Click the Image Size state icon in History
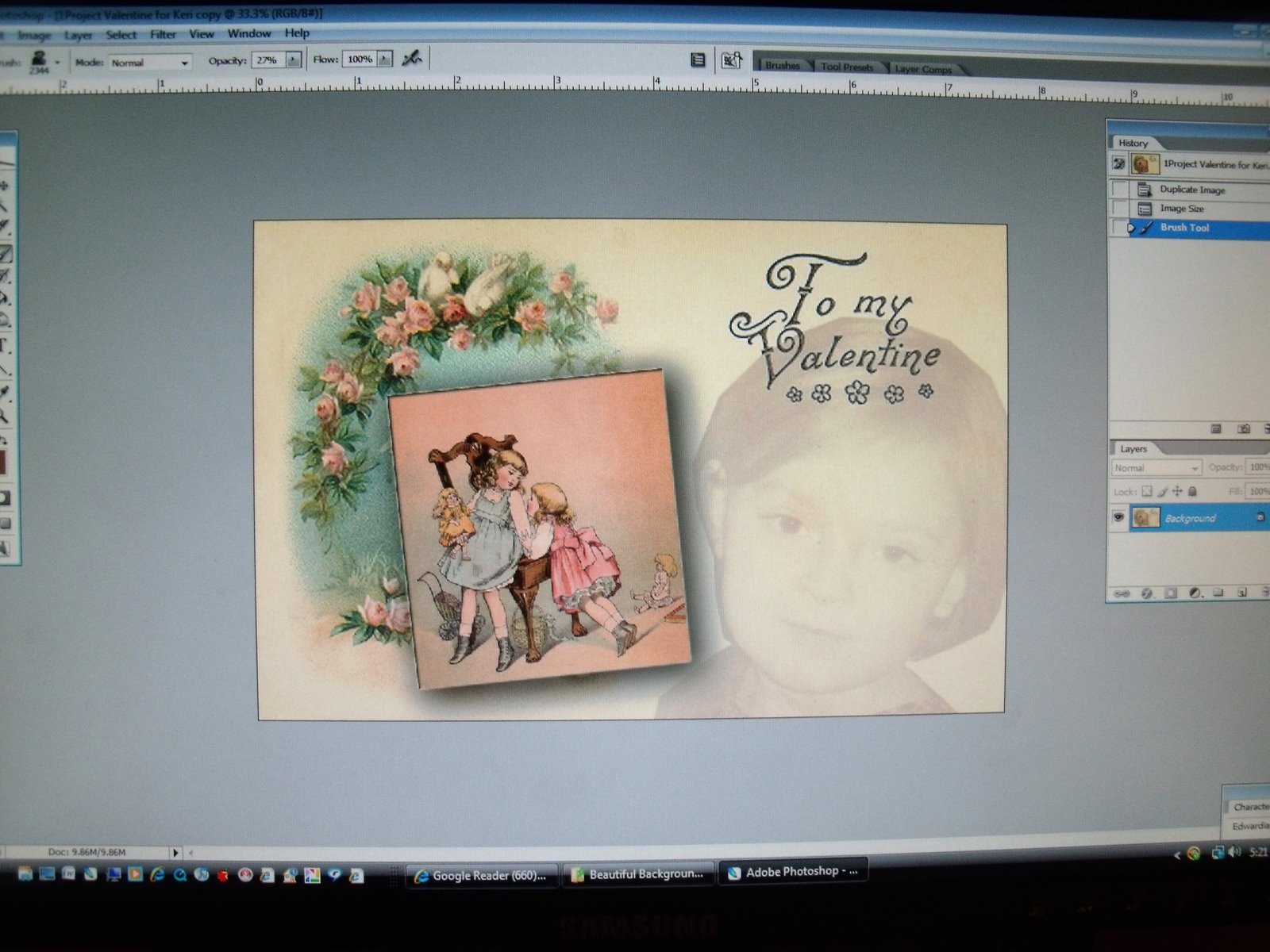 [1145, 209]
